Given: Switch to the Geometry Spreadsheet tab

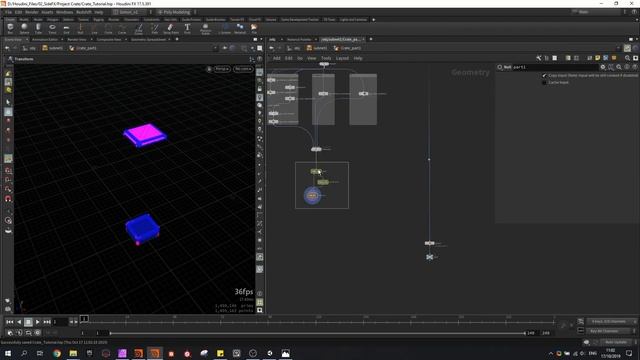Looking at the screenshot, I should coord(148,40).
